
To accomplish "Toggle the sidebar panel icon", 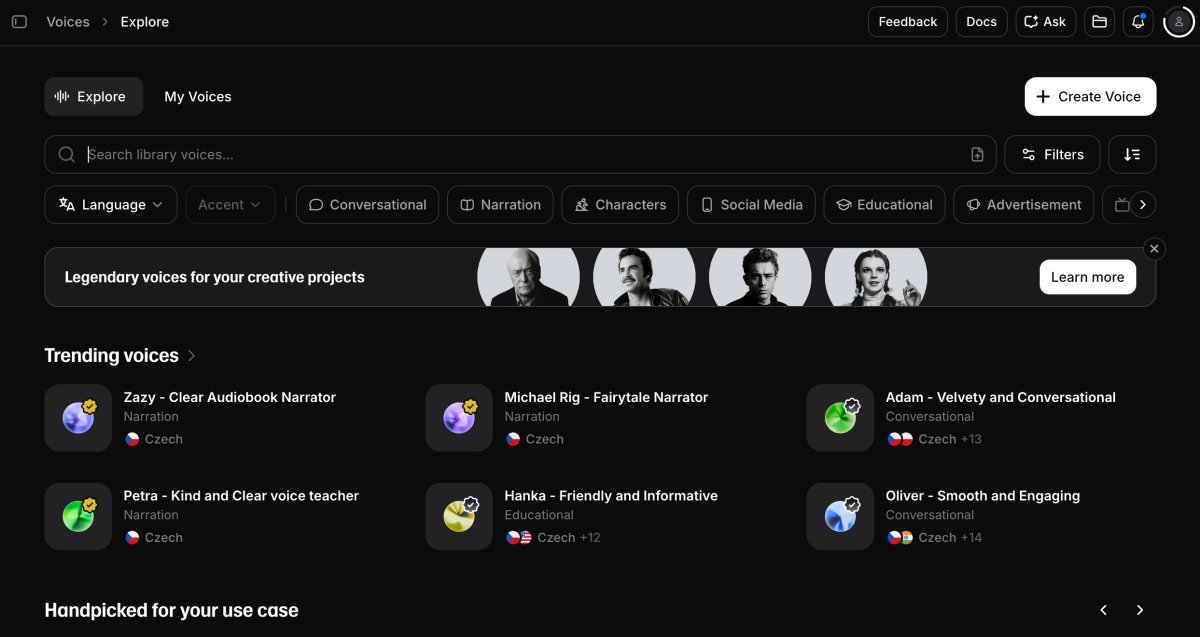I will pyautogui.click(x=19, y=21).
